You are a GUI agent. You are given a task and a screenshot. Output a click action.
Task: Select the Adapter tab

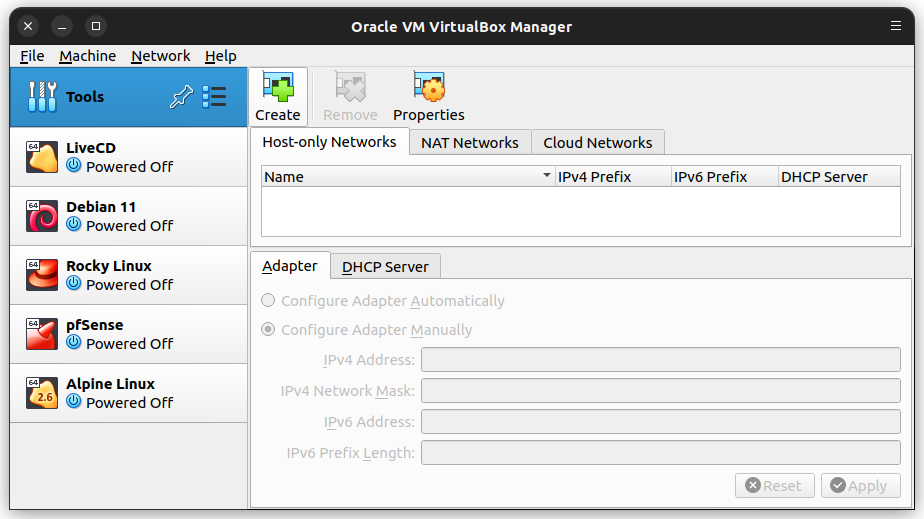[x=290, y=266]
